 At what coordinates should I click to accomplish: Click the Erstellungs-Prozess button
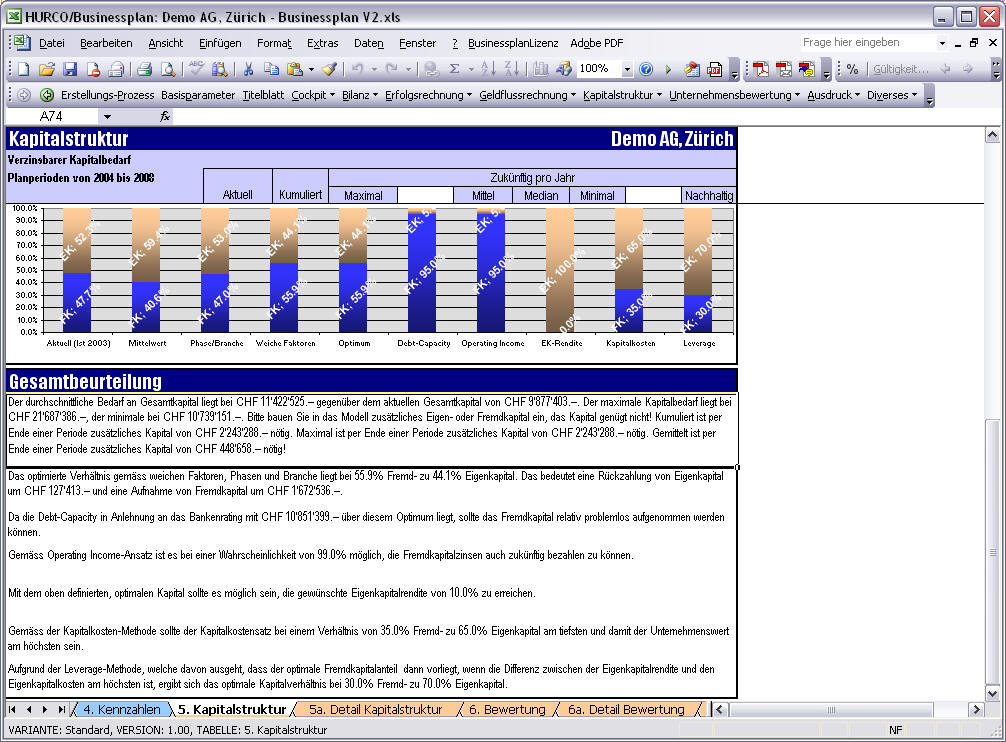coord(108,95)
